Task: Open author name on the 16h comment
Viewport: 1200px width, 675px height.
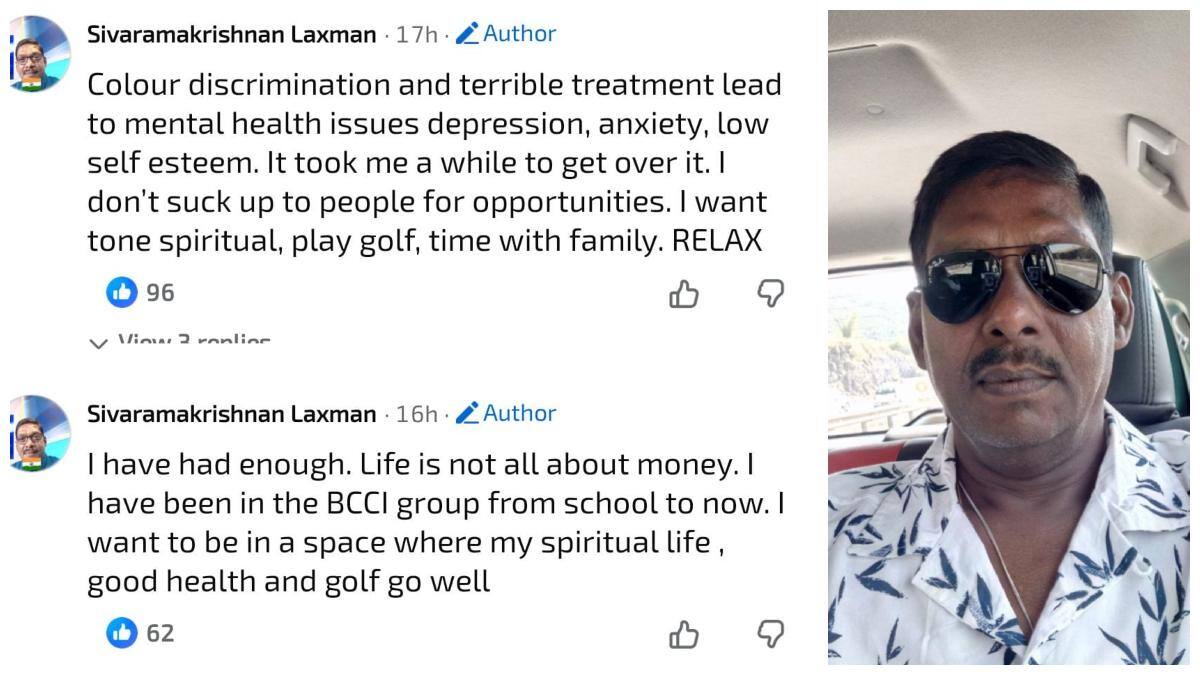Action: [232, 414]
